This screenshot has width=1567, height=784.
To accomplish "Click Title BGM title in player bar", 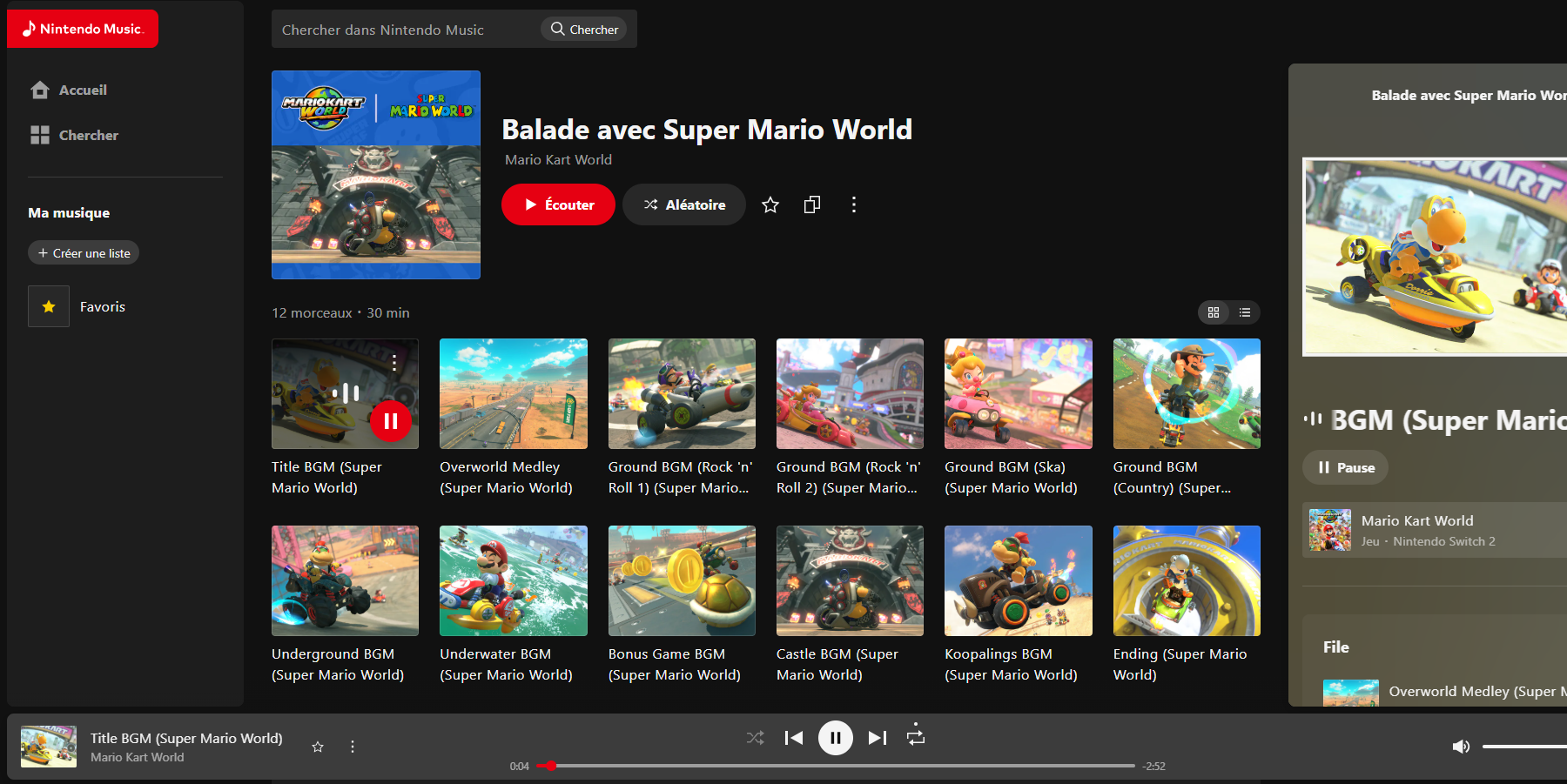I will coord(186,738).
